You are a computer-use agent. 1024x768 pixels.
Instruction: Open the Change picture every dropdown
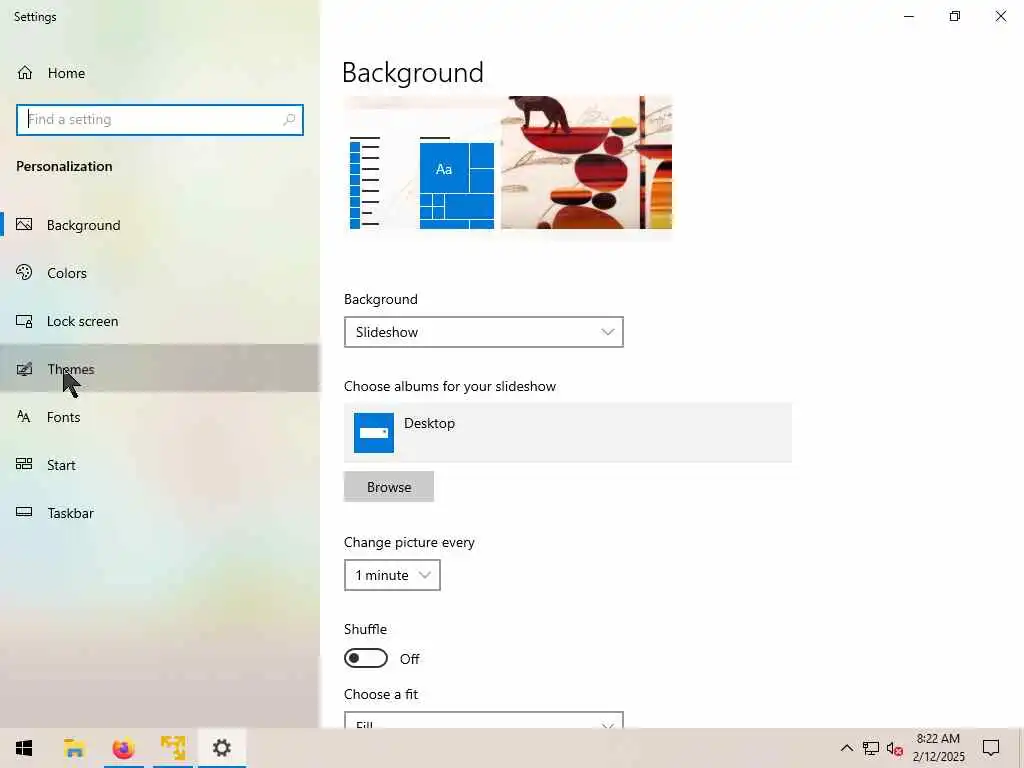pyautogui.click(x=392, y=575)
